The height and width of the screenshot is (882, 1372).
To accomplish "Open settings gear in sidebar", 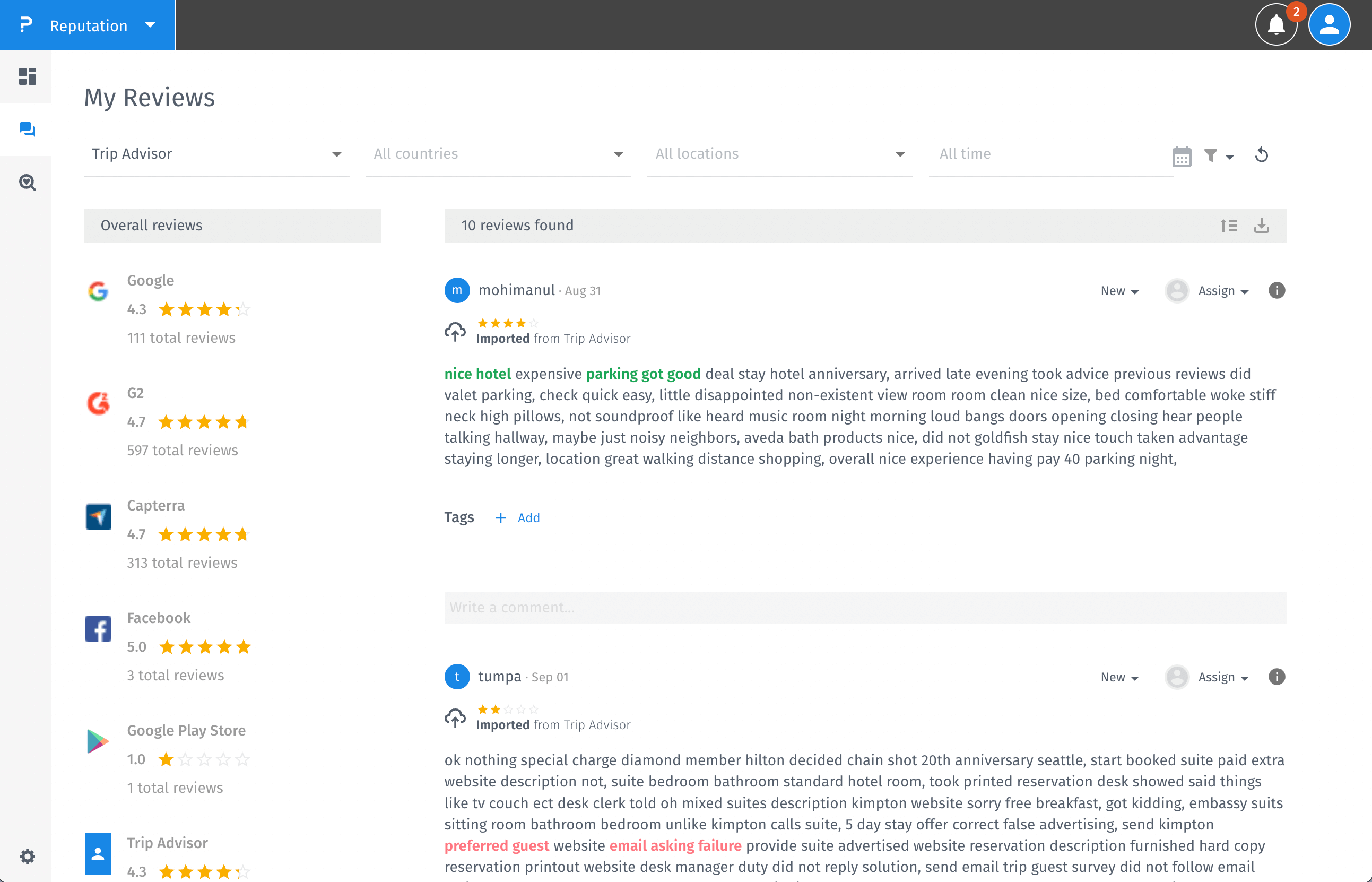I will [x=27, y=856].
